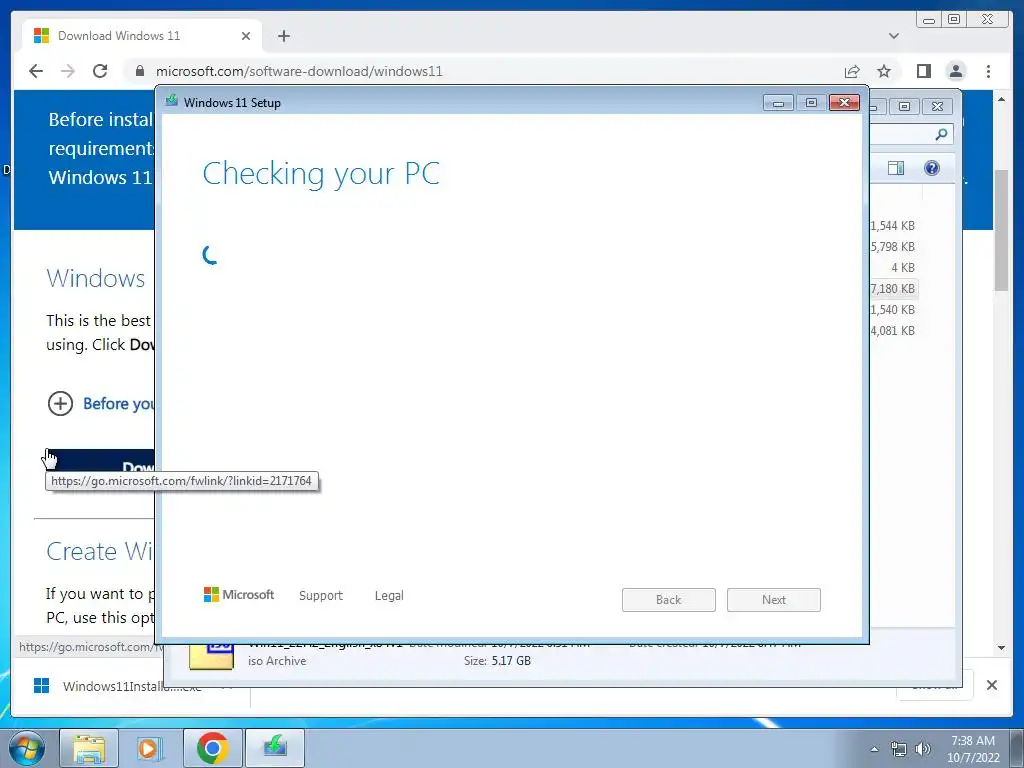Click the Windows 11 Setup title icon

tap(172, 101)
